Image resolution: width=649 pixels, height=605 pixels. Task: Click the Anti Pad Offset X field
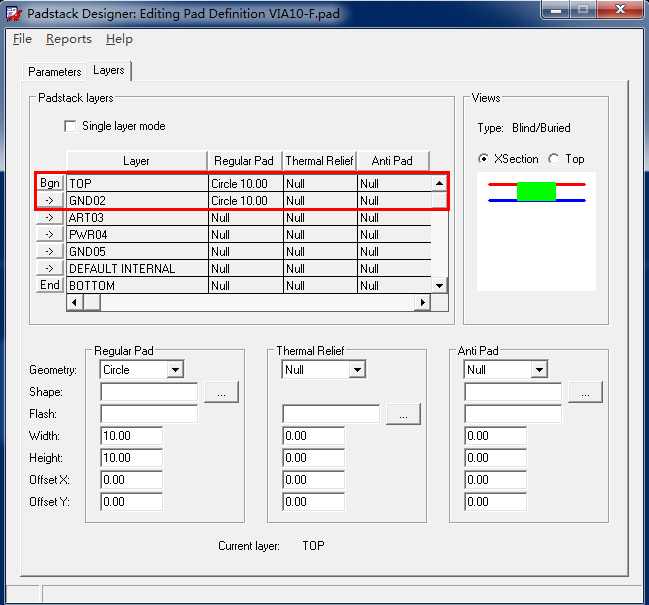point(495,480)
